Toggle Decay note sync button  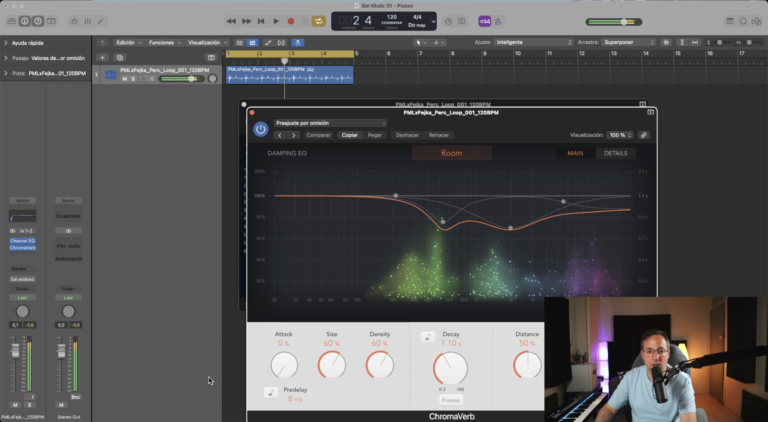pos(428,337)
